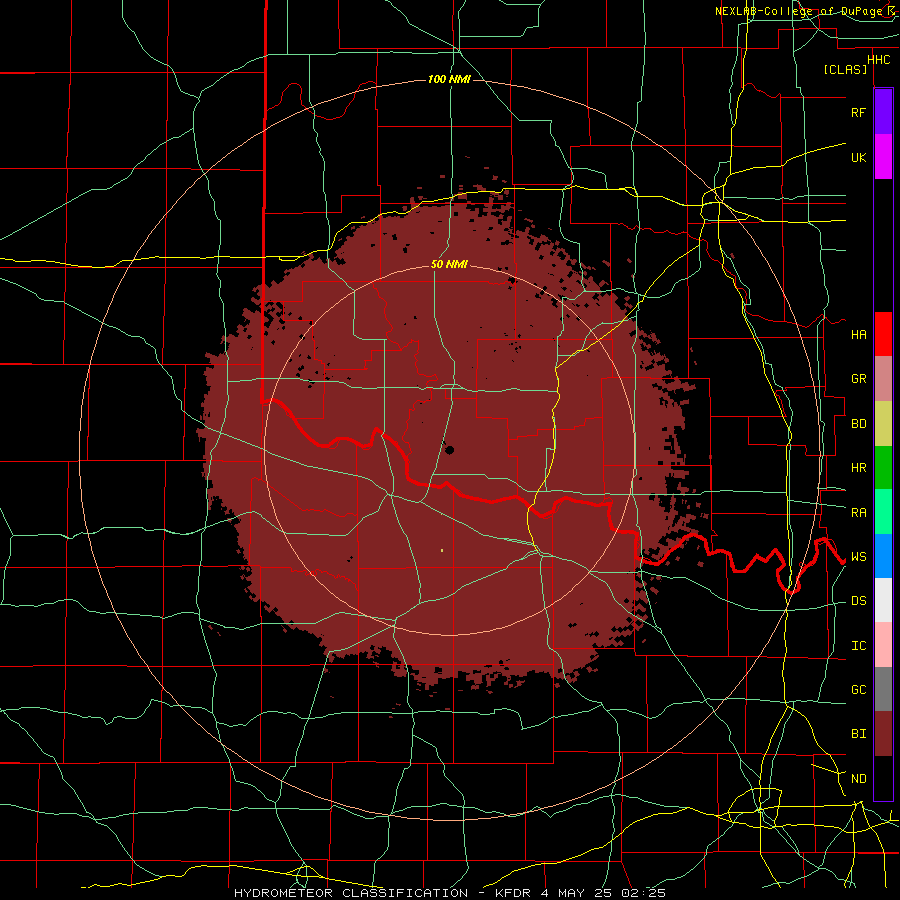The height and width of the screenshot is (900, 900).
Task: Click the 100 NMI range ring label
Action: 449,79
